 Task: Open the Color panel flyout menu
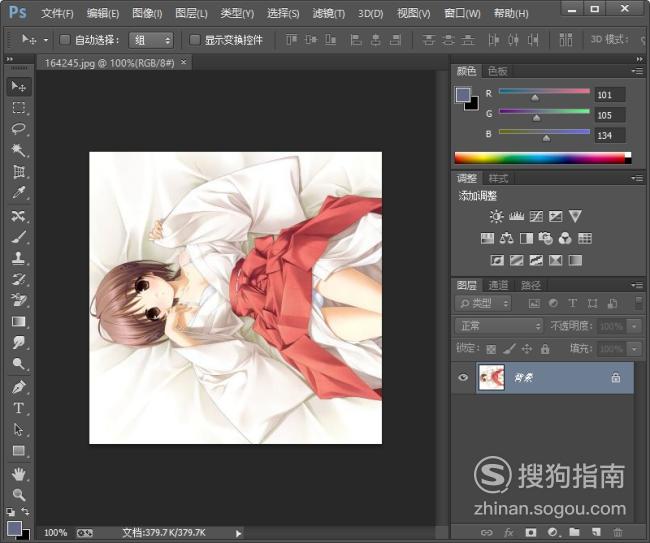point(637,71)
